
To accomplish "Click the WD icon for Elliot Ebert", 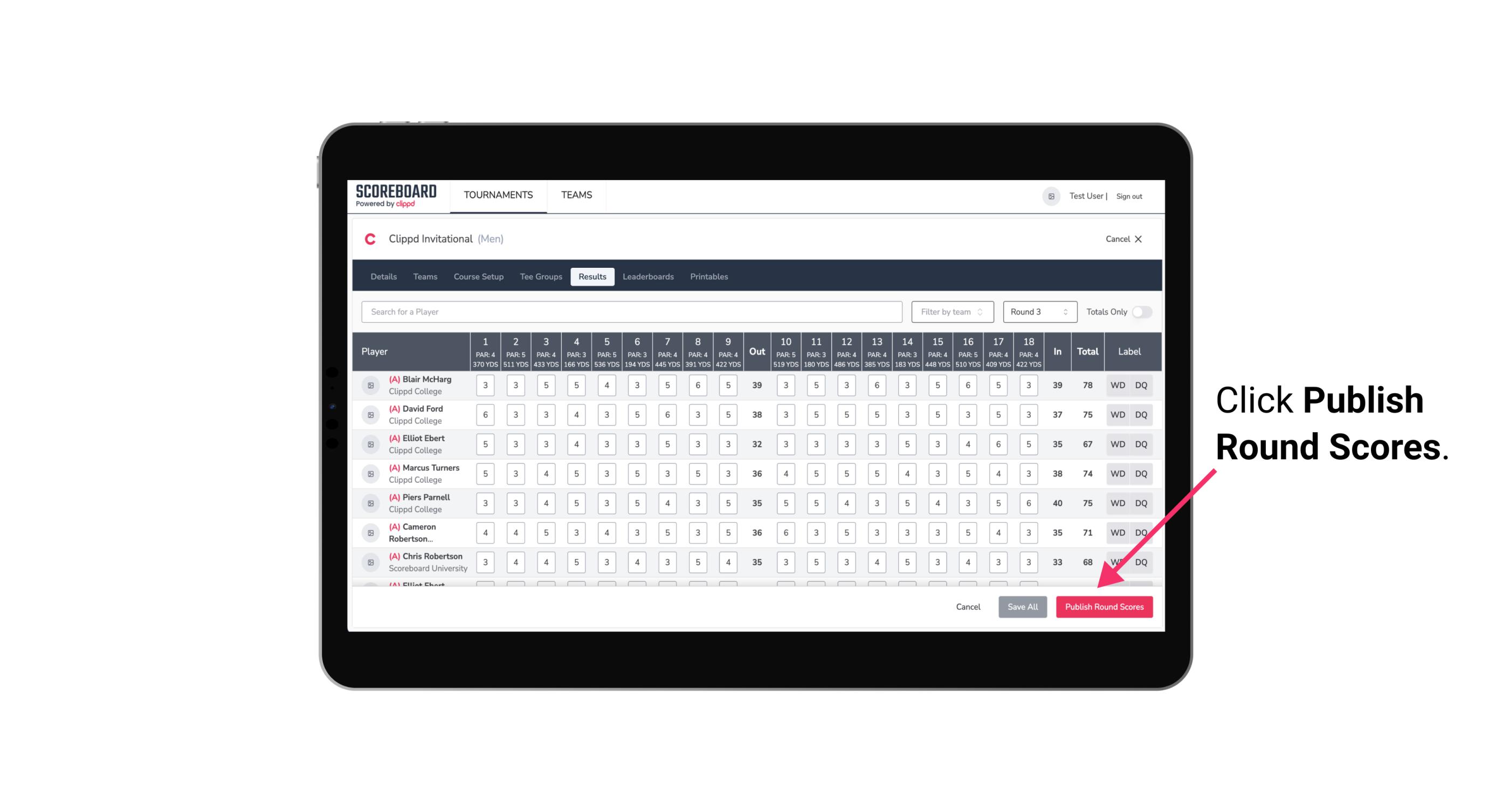I will (x=1118, y=444).
